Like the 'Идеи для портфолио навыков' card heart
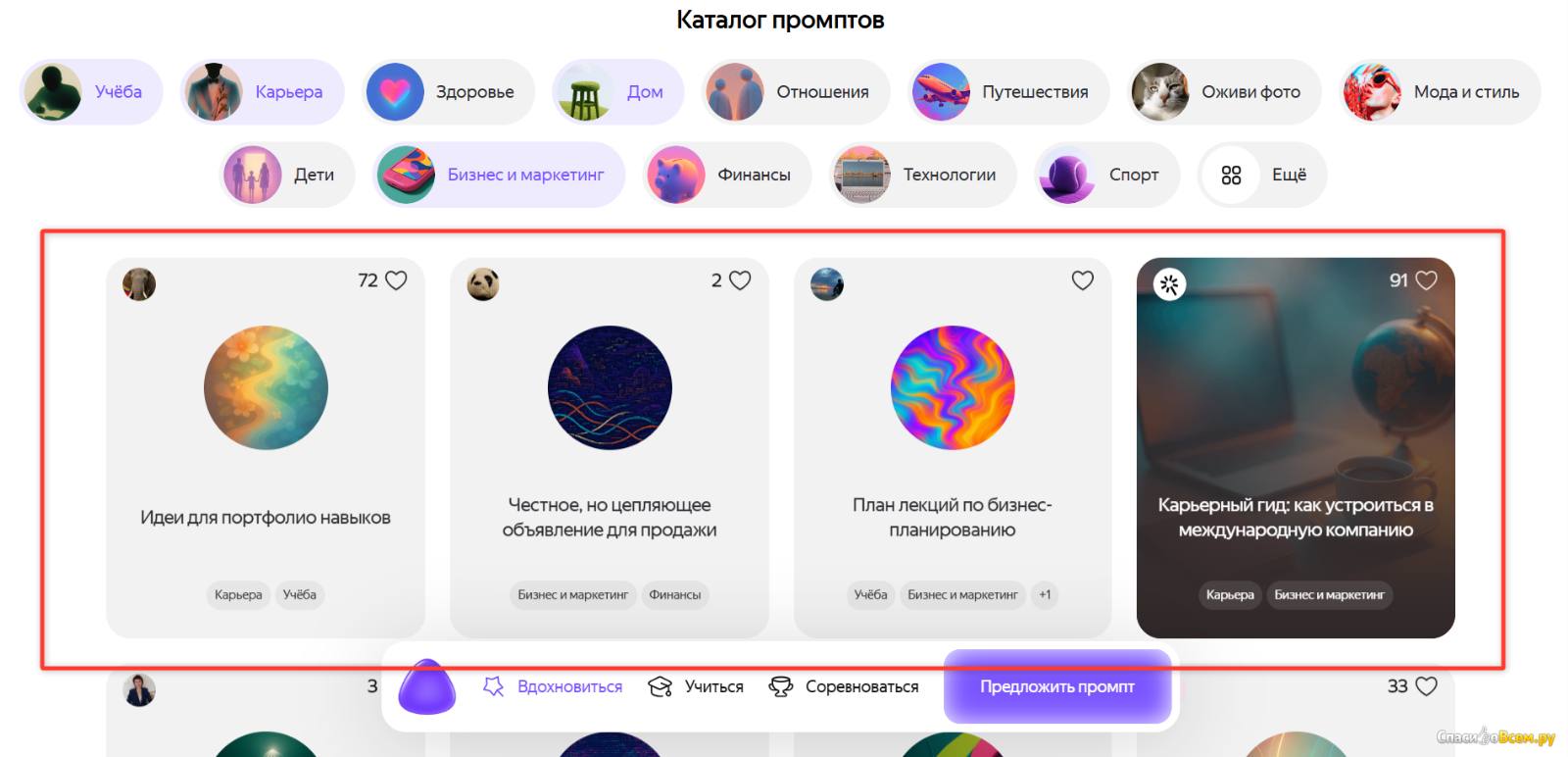Viewport: 1568px width, 757px height. (396, 280)
